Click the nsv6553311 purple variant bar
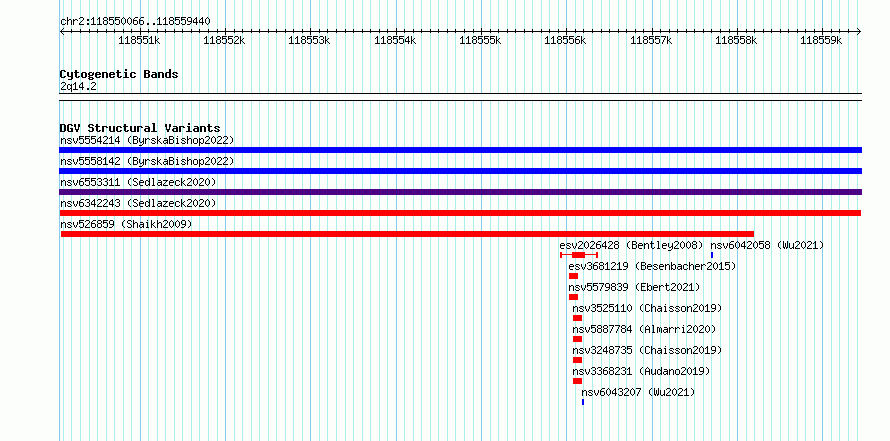This screenshot has height=441, width=890. tap(460, 192)
